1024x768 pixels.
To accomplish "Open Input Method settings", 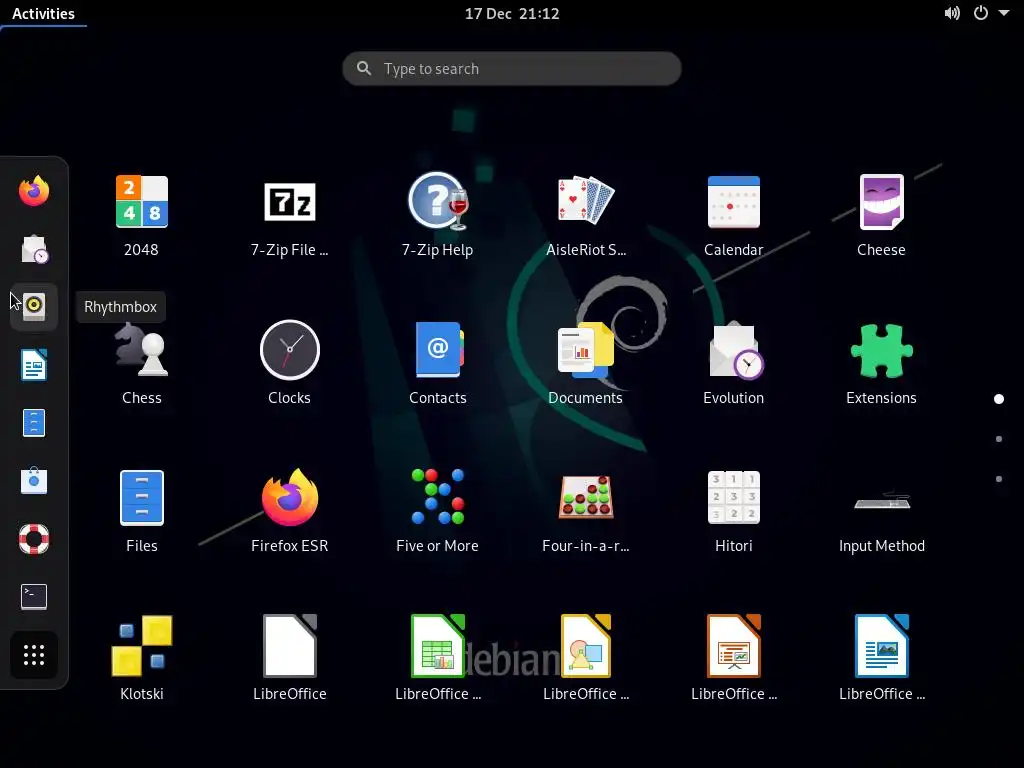I will coord(882,502).
